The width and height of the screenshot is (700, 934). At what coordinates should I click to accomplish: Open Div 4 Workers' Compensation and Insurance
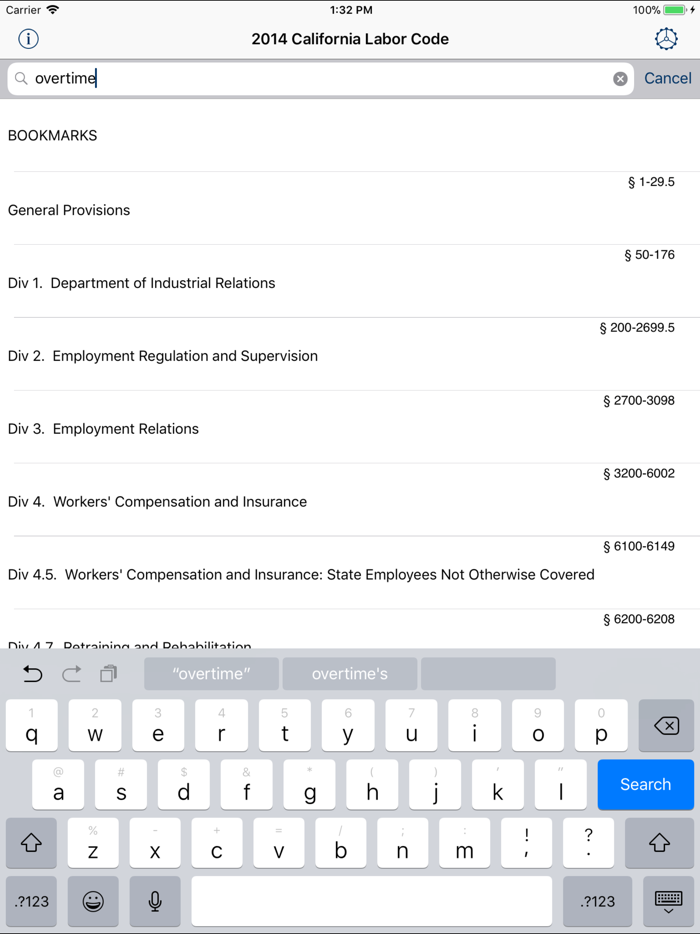[350, 490]
